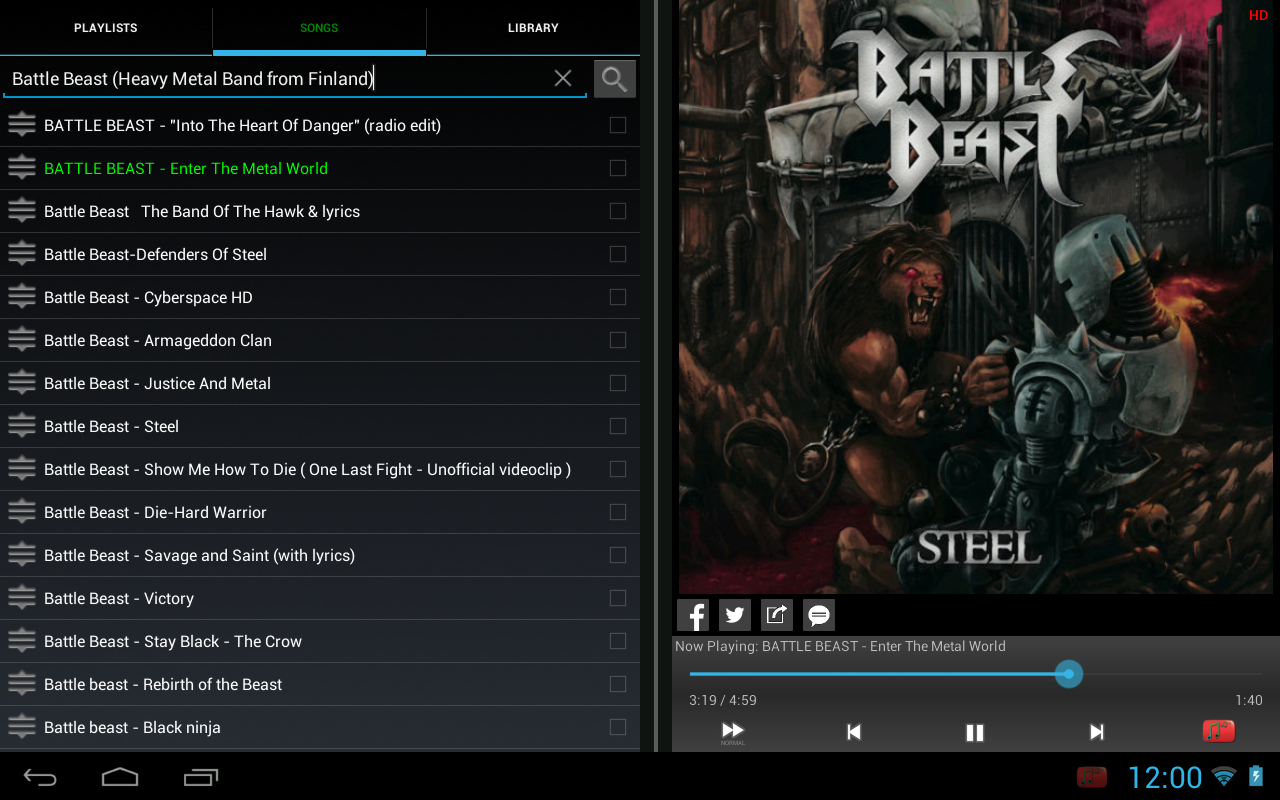This screenshot has height=800, width=1280.
Task: Grab the handle of Cyberspace HD row
Action: (22, 297)
